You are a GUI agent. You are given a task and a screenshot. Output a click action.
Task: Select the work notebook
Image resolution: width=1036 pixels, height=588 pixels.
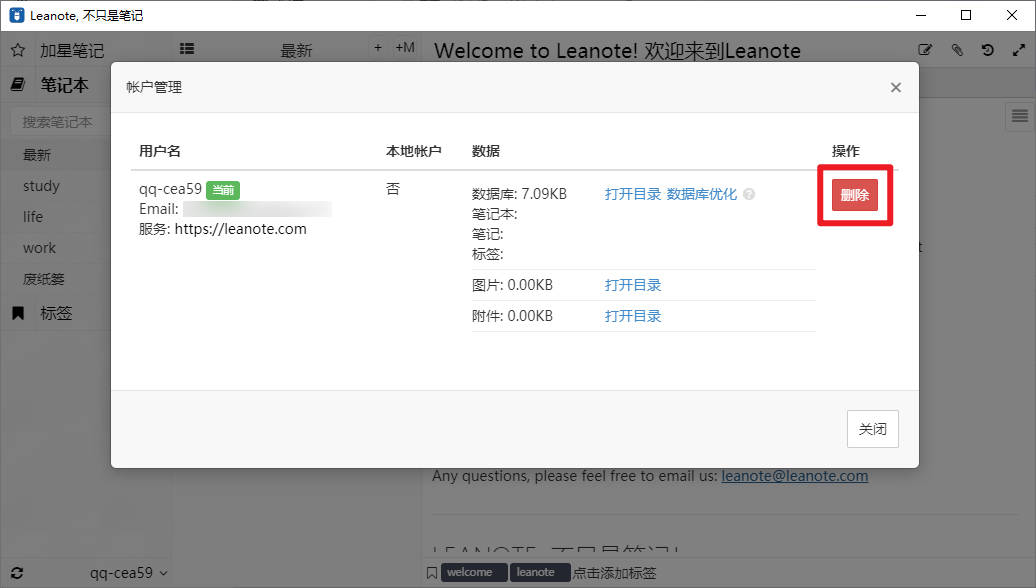pos(39,248)
